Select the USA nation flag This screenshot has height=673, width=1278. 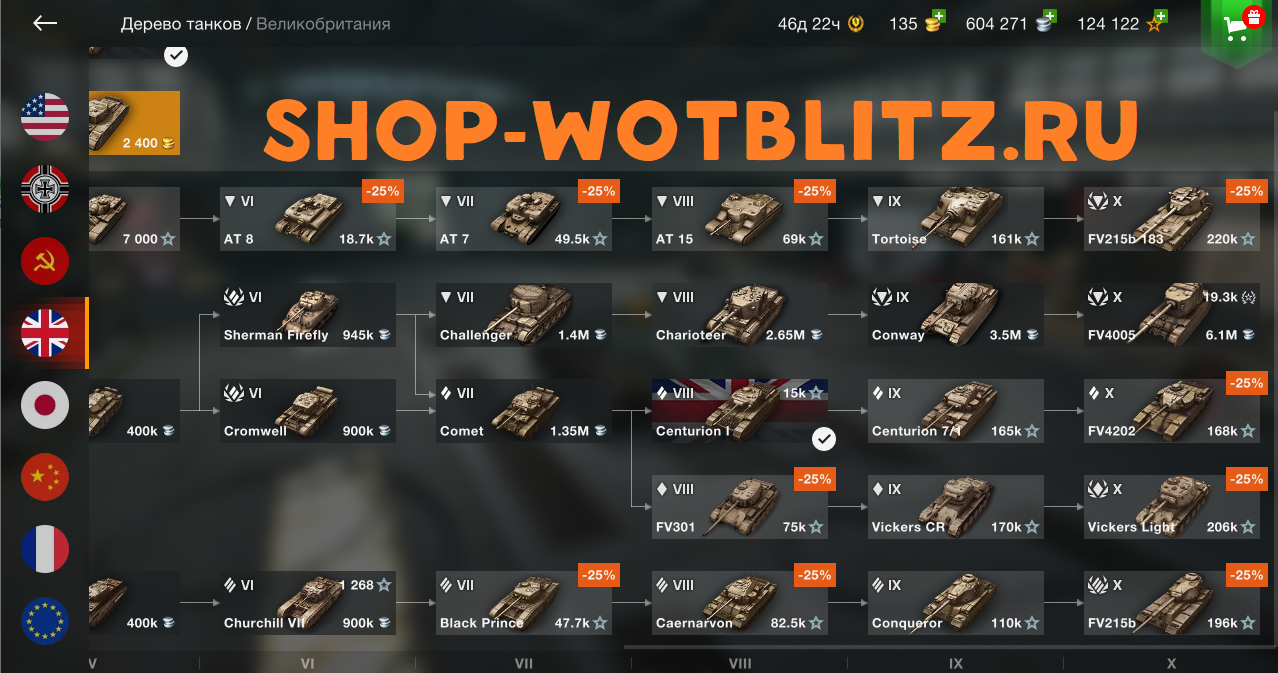45,117
